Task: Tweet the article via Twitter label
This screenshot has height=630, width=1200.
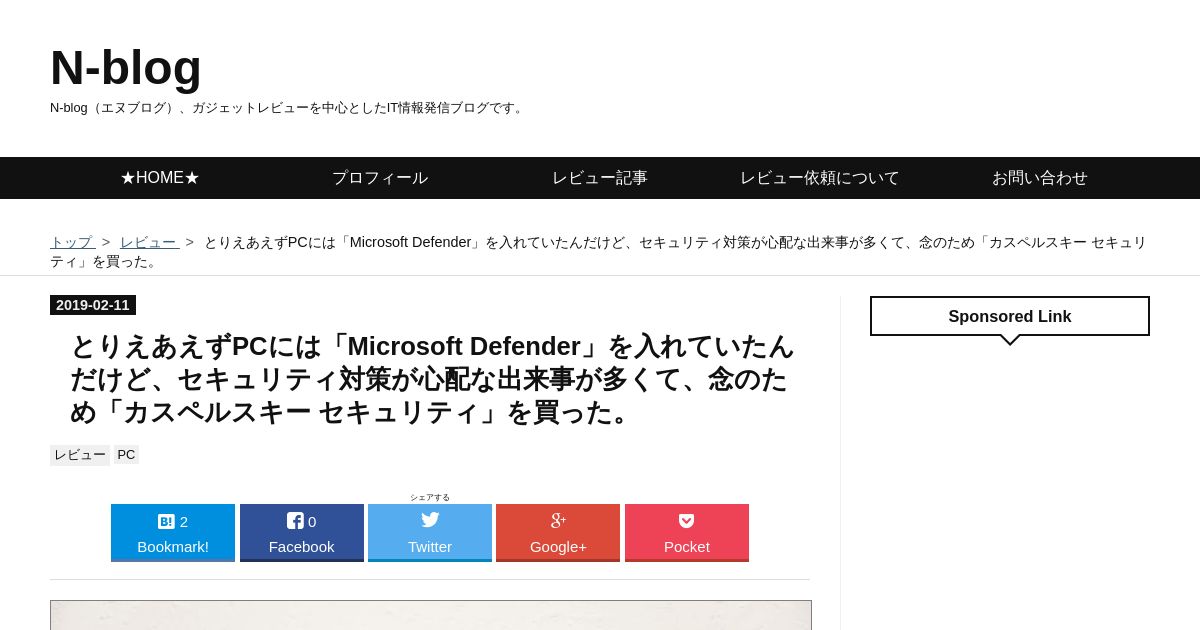Action: 430,547
